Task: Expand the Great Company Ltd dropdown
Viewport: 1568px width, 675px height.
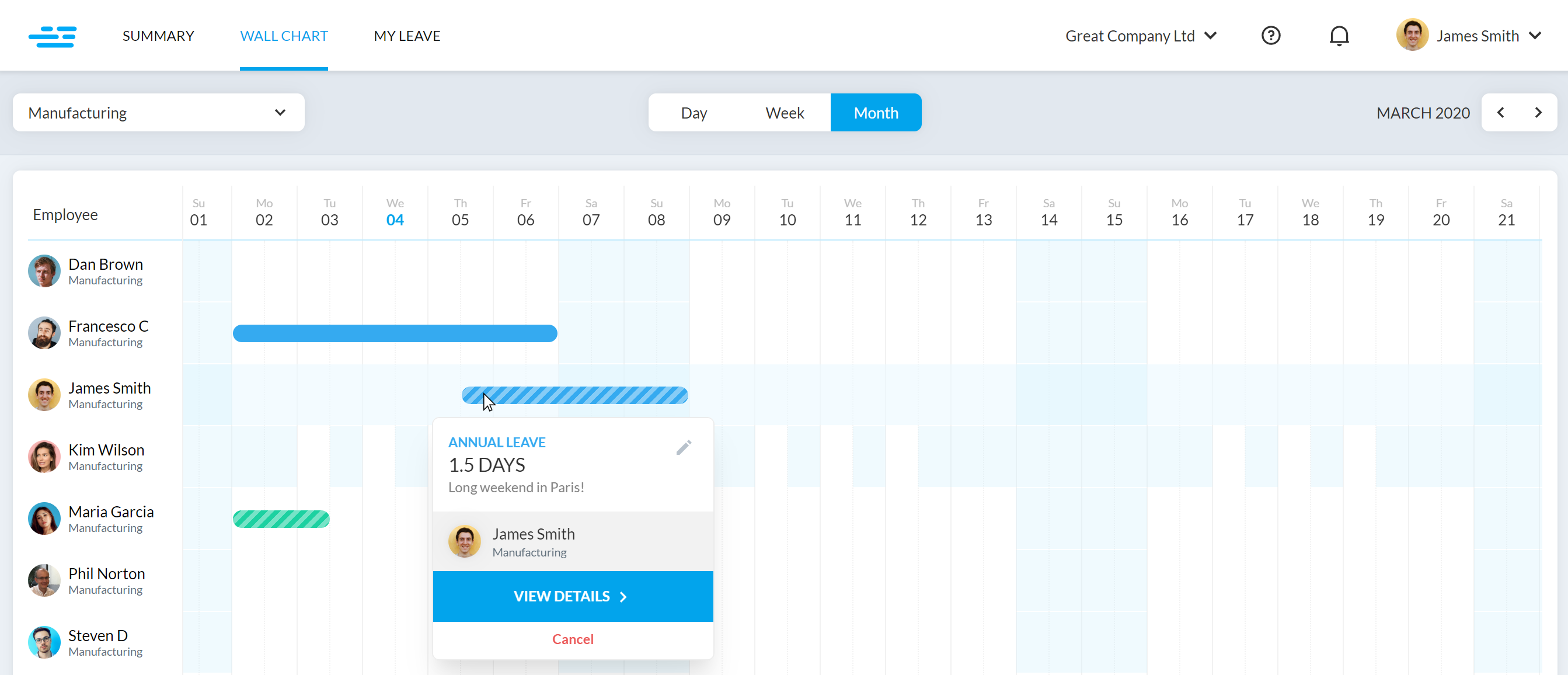Action: (x=1141, y=36)
